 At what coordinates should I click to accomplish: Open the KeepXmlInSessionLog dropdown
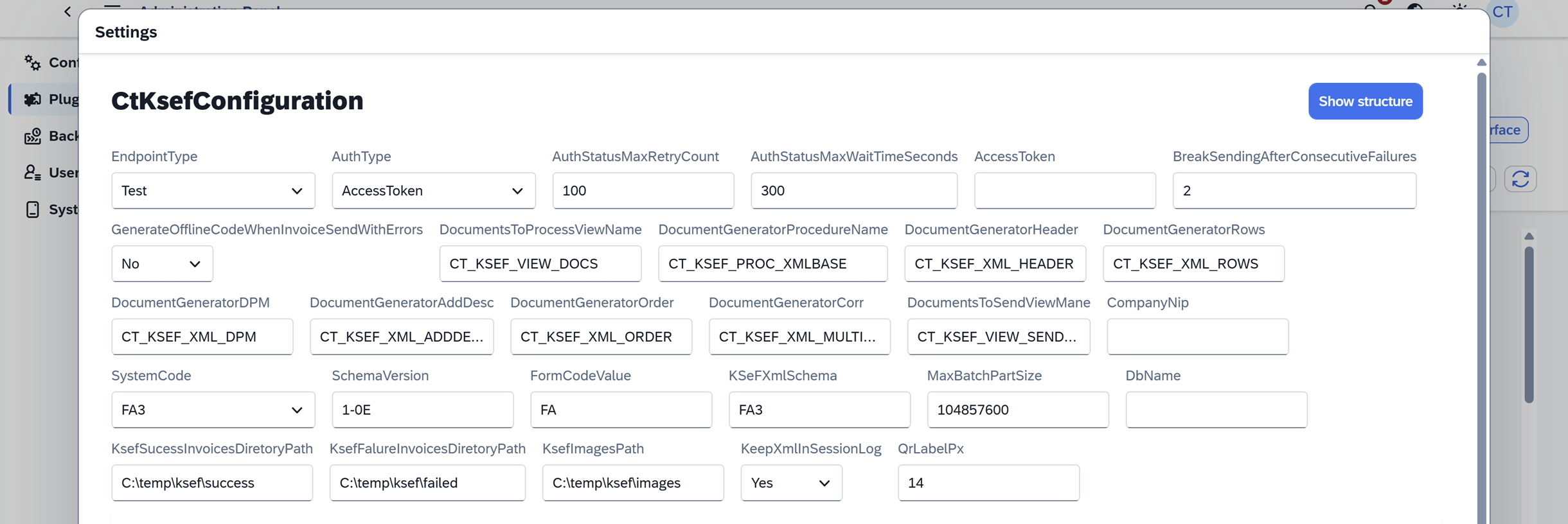(791, 483)
